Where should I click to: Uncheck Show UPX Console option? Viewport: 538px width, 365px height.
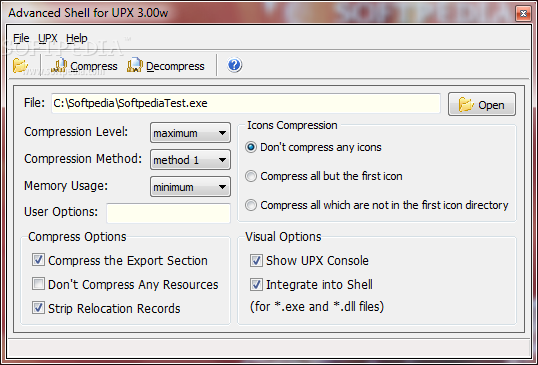tap(256, 260)
